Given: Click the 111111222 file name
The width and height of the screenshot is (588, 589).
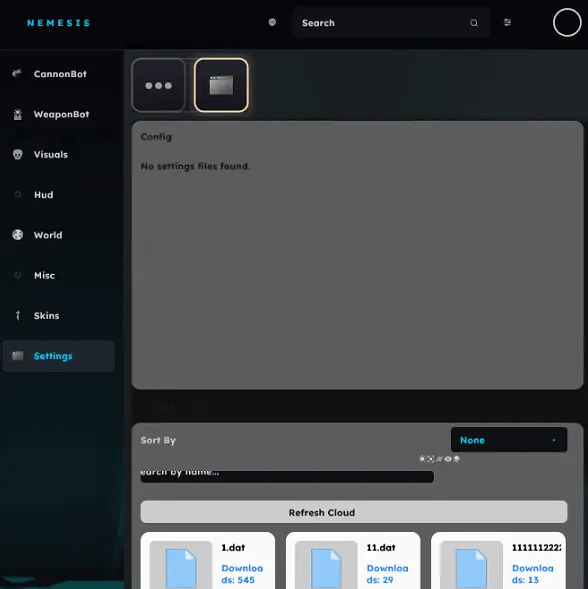Looking at the screenshot, I should (x=536, y=548).
